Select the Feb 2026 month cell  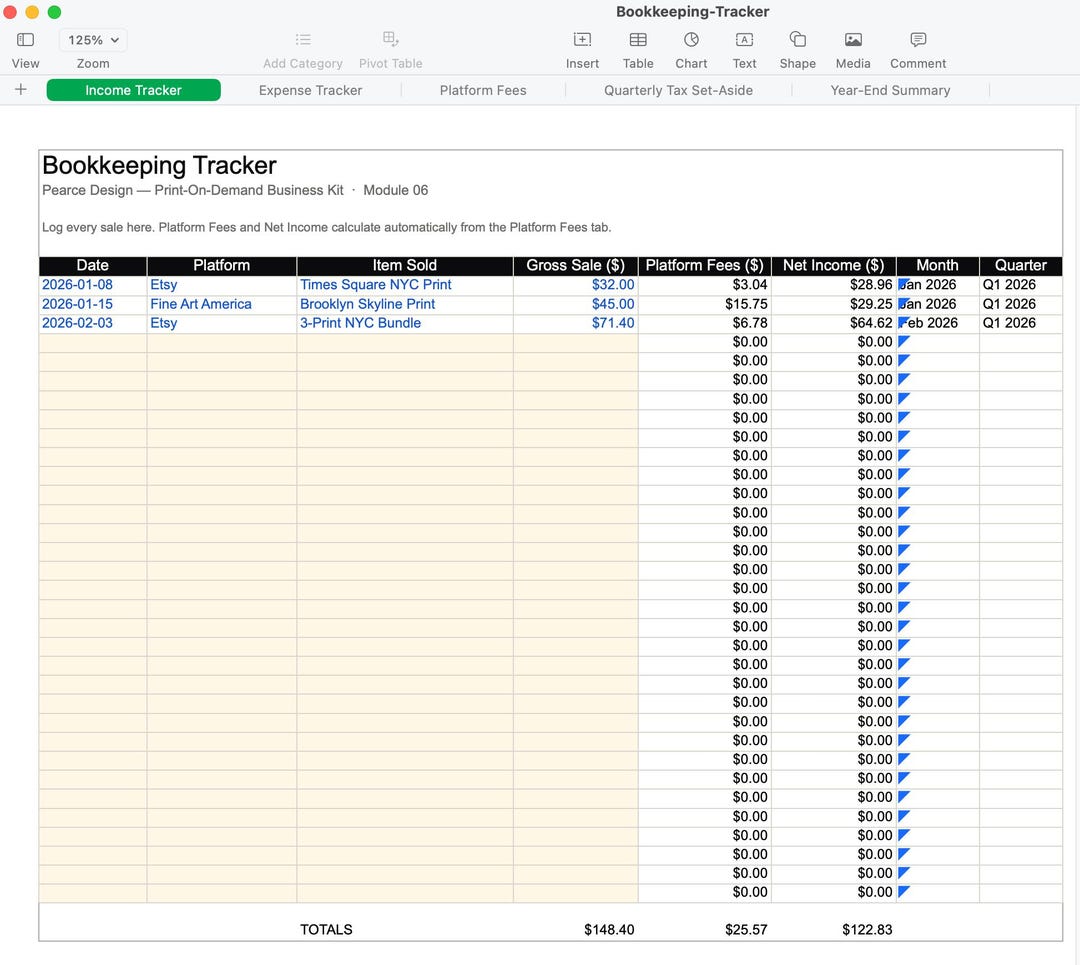937,323
